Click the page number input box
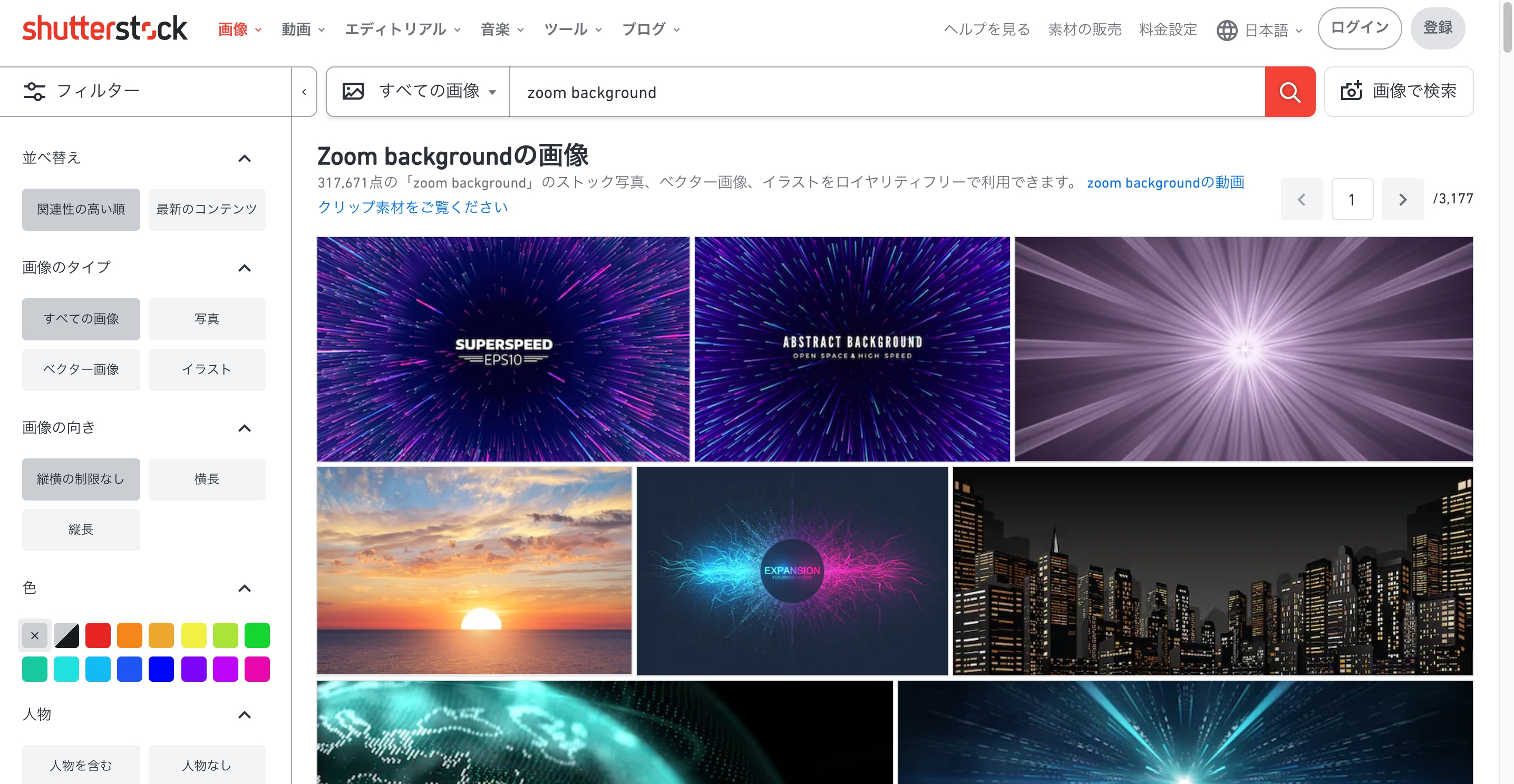1514x784 pixels. [x=1352, y=199]
